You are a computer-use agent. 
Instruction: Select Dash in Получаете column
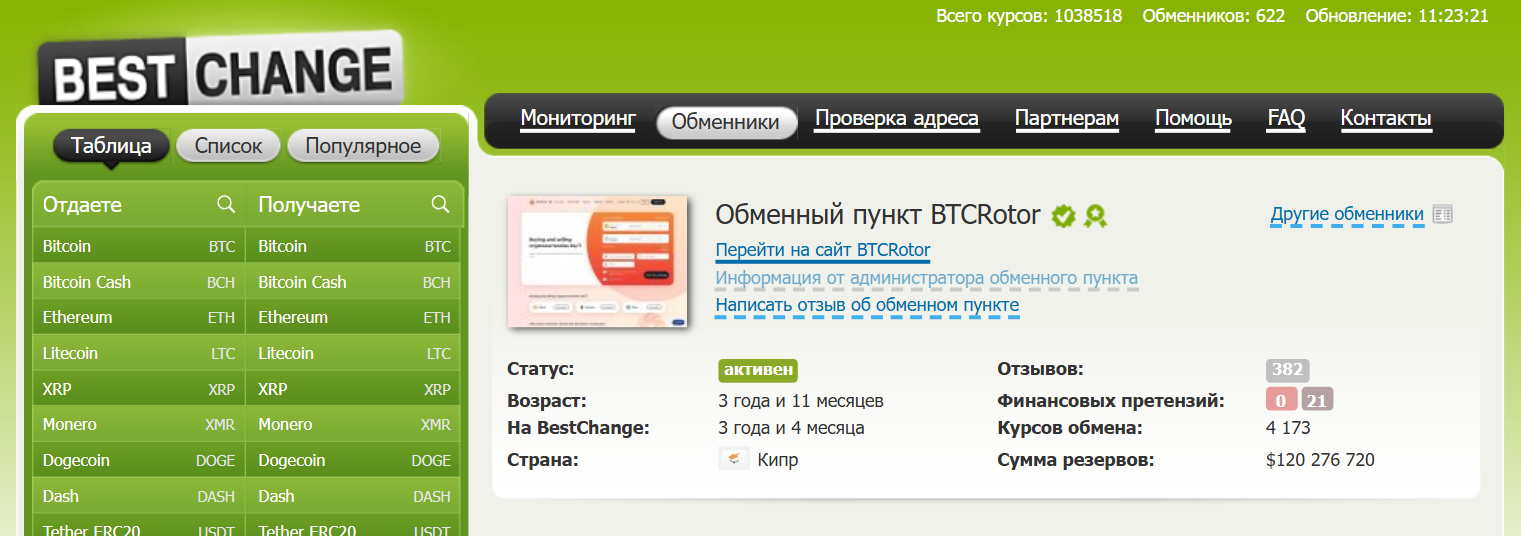[x=354, y=496]
